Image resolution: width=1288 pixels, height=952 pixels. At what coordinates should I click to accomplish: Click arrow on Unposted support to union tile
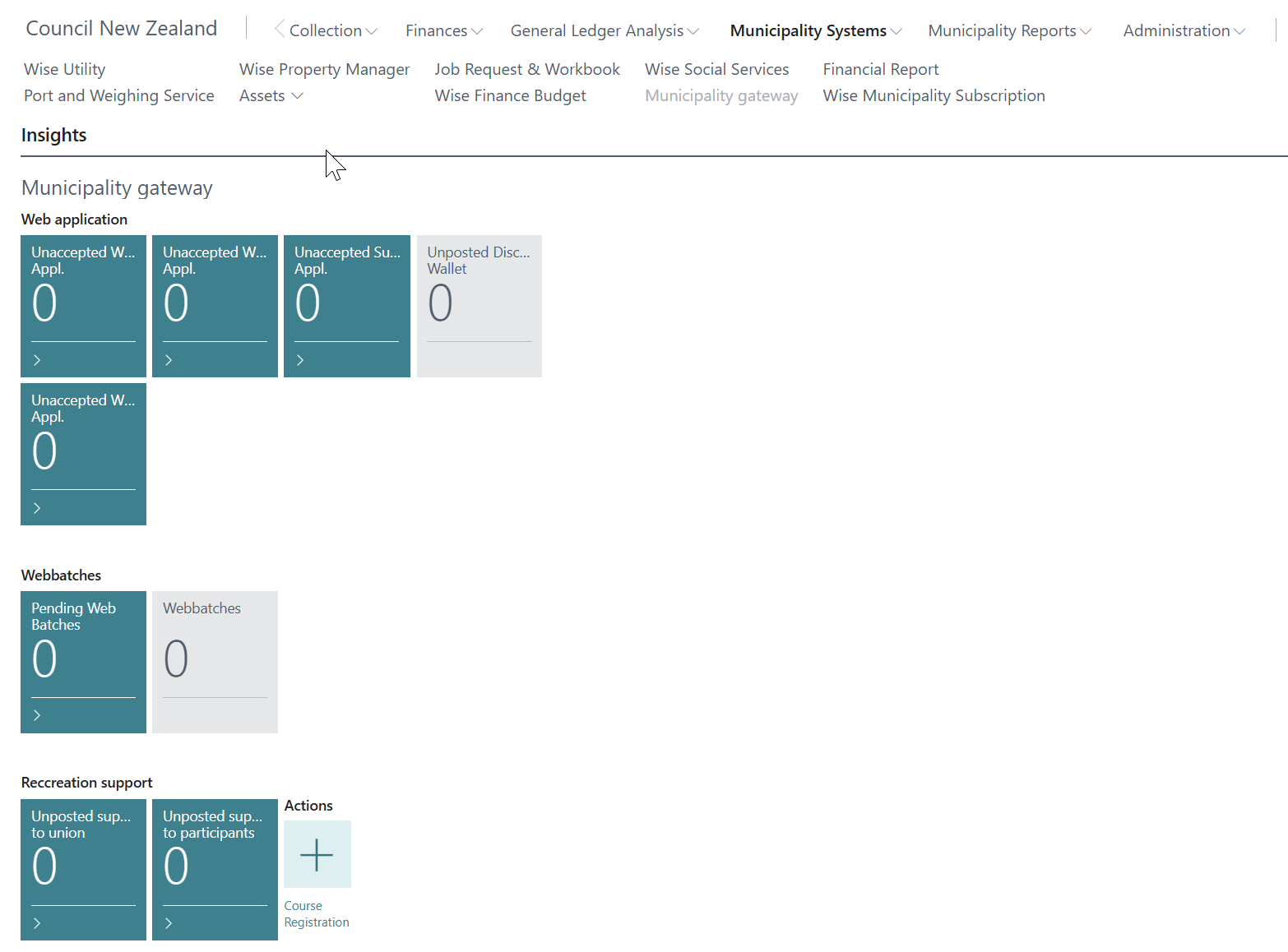37,923
